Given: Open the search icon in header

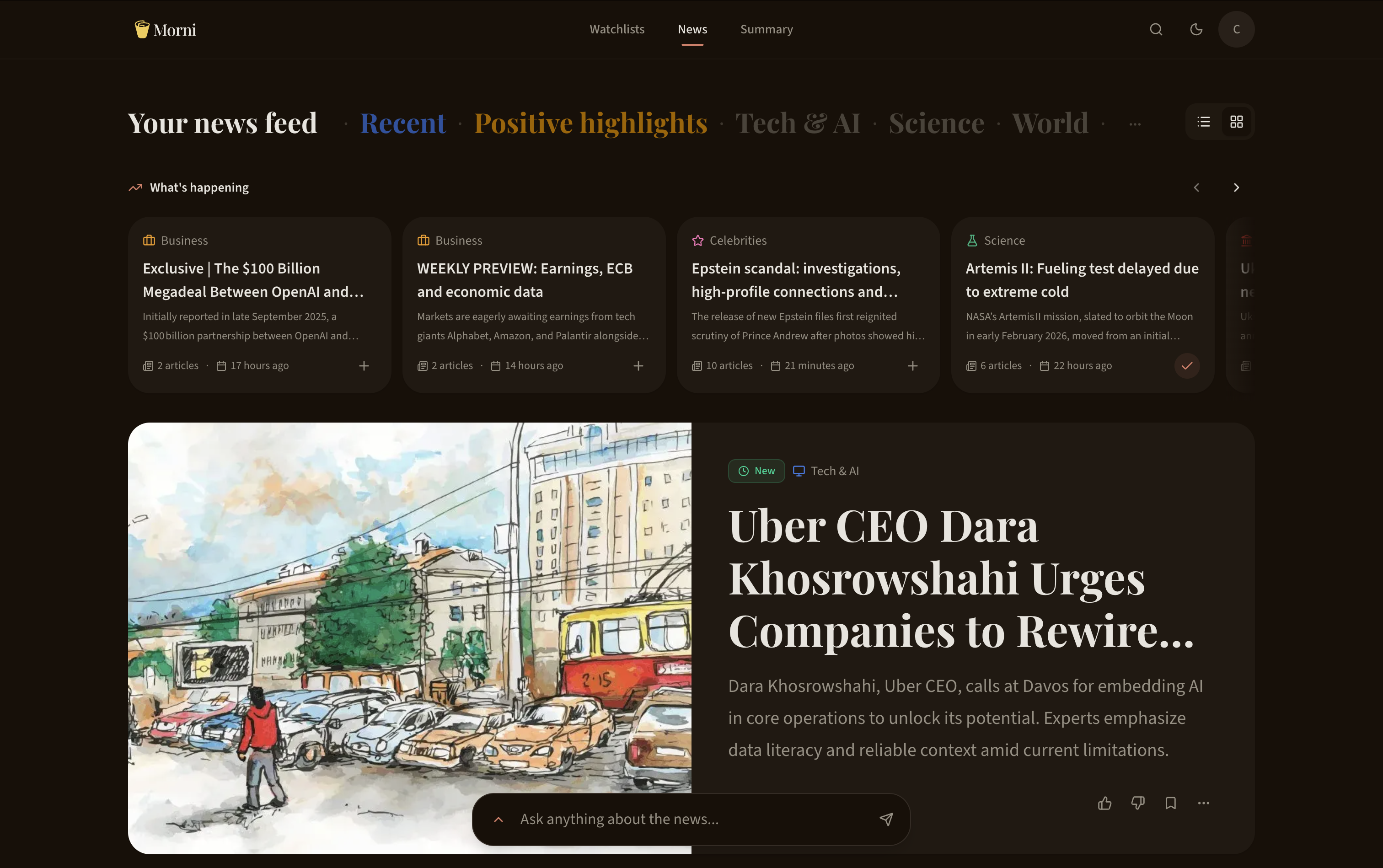Looking at the screenshot, I should [x=1156, y=29].
